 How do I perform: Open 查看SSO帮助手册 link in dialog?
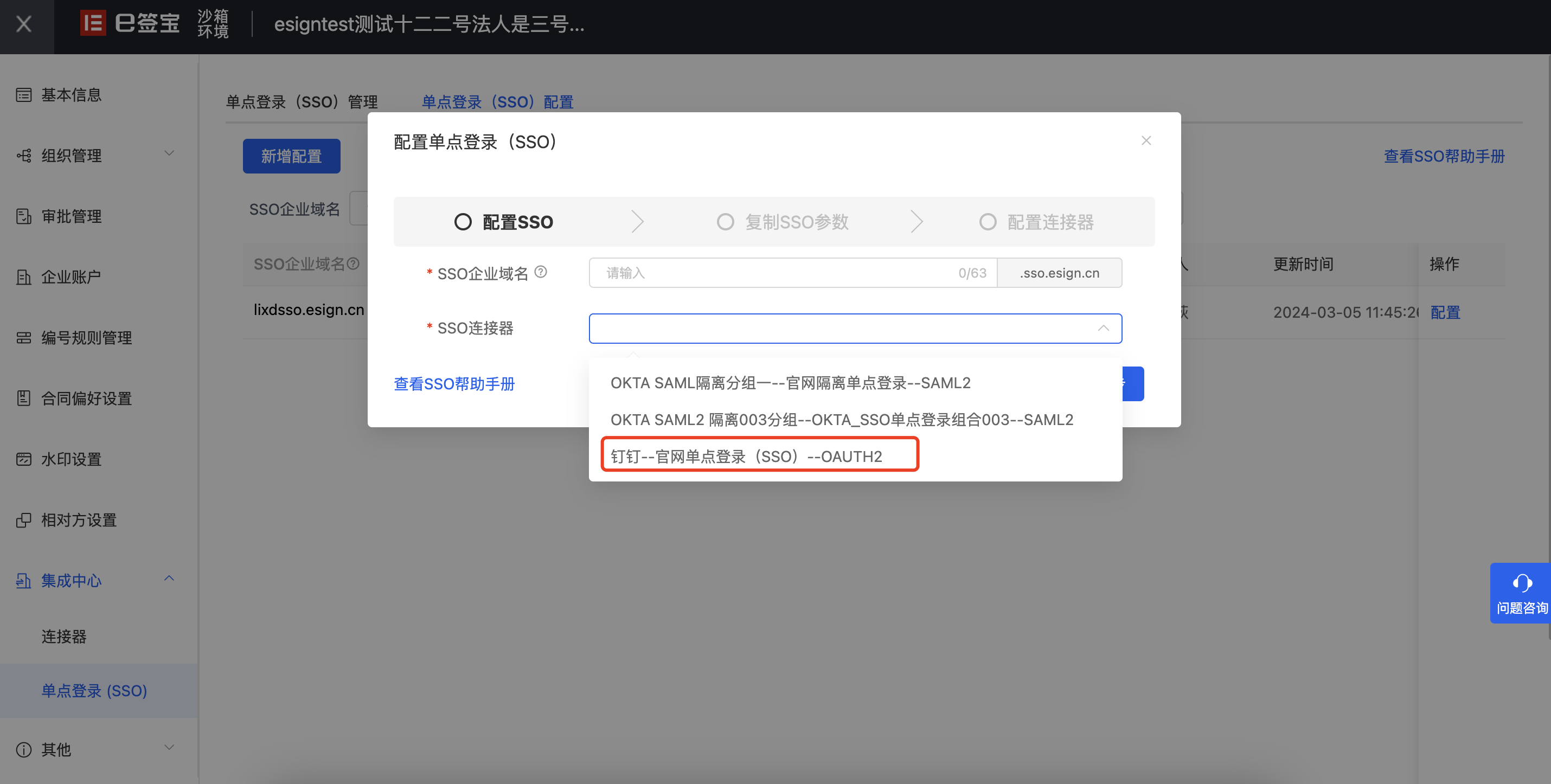tap(454, 383)
